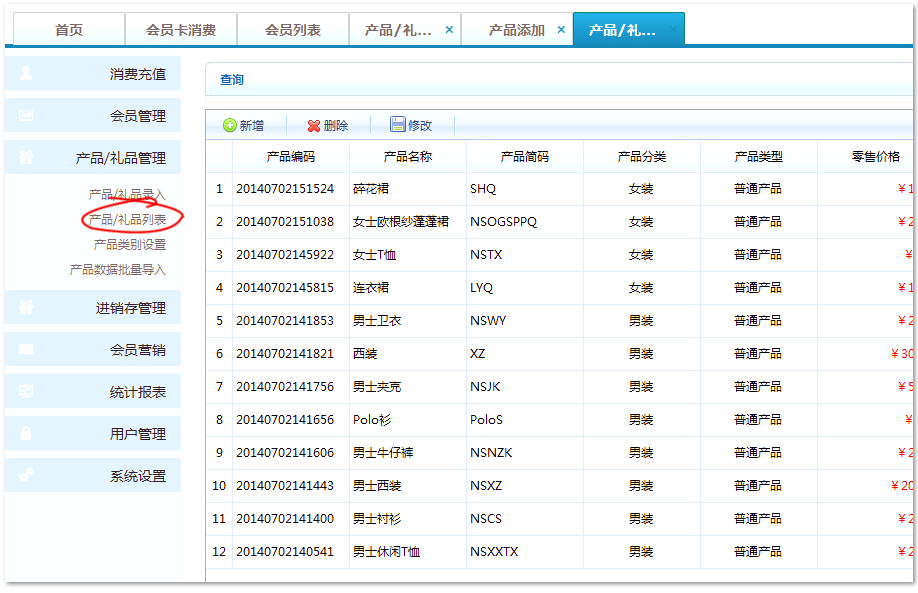The width and height of the screenshot is (918, 593).
Task: Expand the 会员营销 sidebar section
Action: (137, 350)
